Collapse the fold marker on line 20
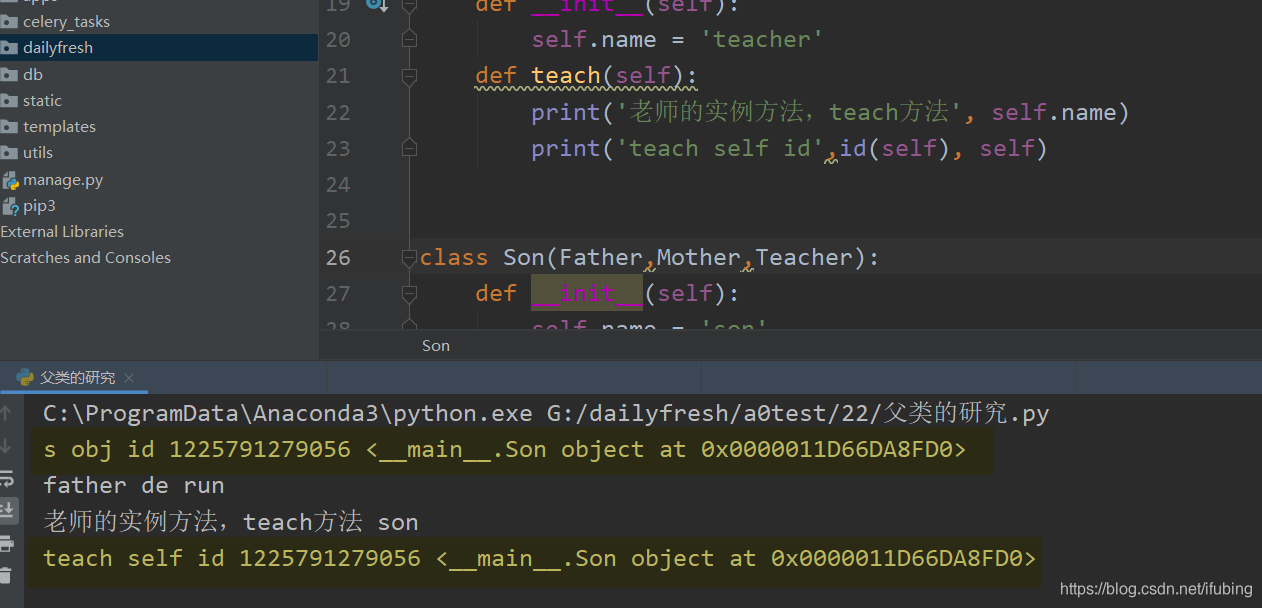This screenshot has height=608, width=1262. pos(408,40)
